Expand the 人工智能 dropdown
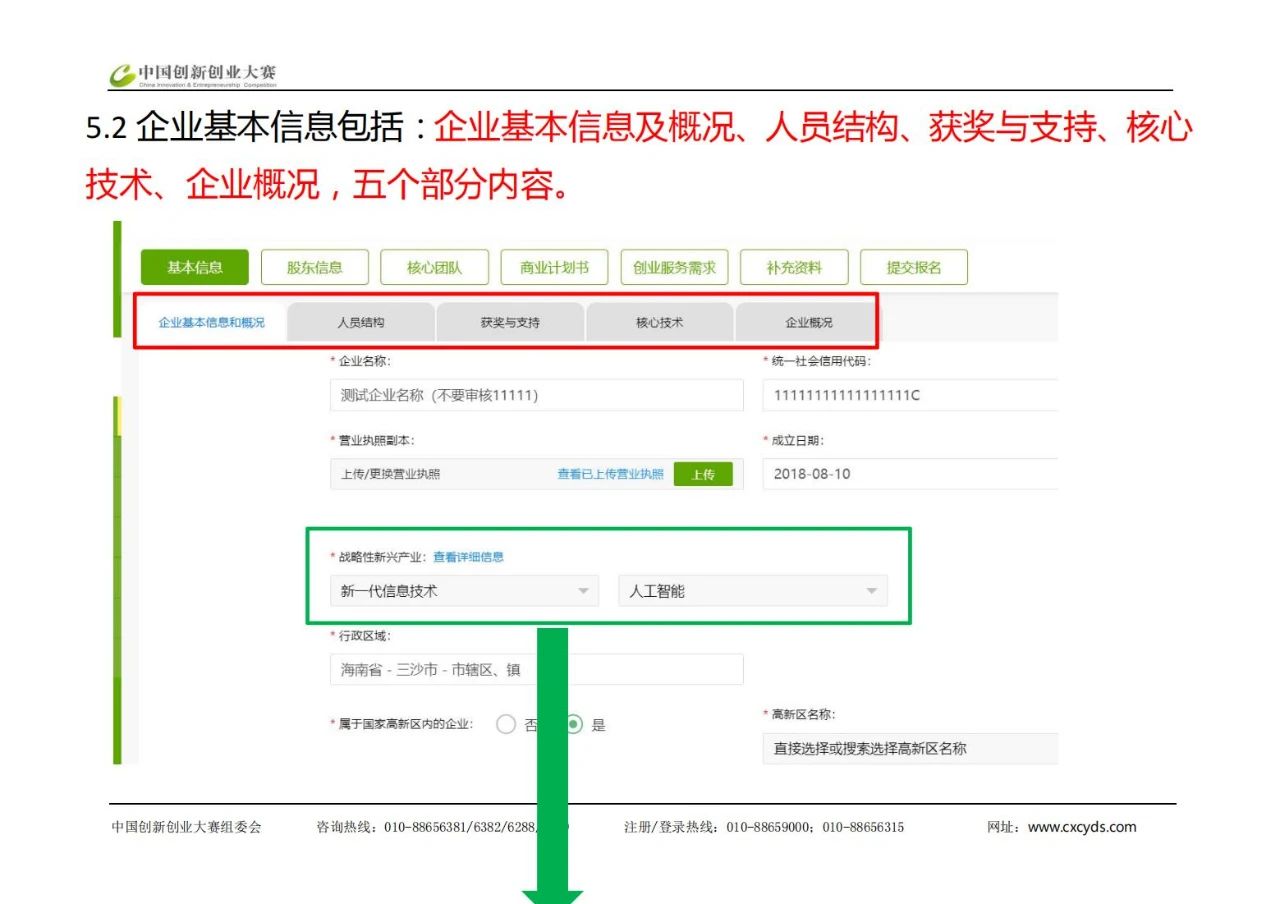Screen dimensions: 1280x904 coord(752,591)
